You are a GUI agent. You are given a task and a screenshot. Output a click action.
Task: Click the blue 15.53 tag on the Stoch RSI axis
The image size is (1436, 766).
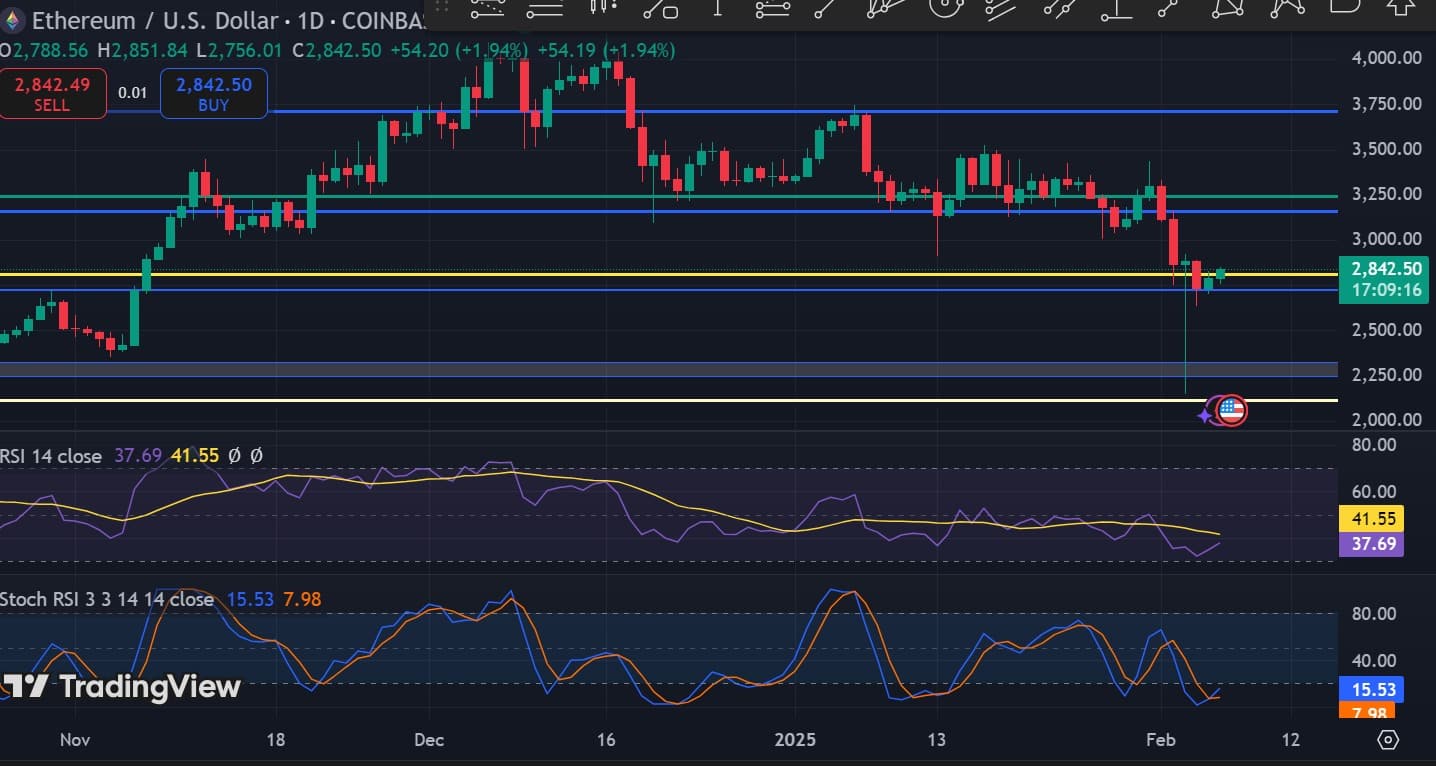[x=1371, y=689]
